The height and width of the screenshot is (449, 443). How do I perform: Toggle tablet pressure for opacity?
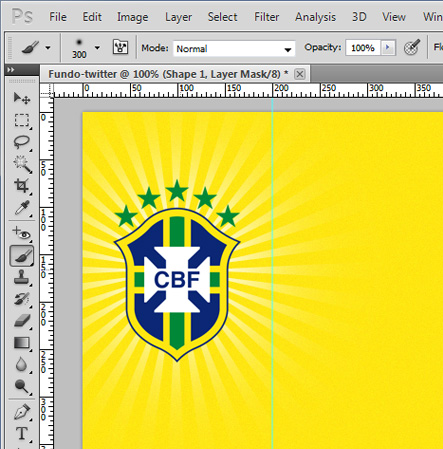(x=412, y=47)
